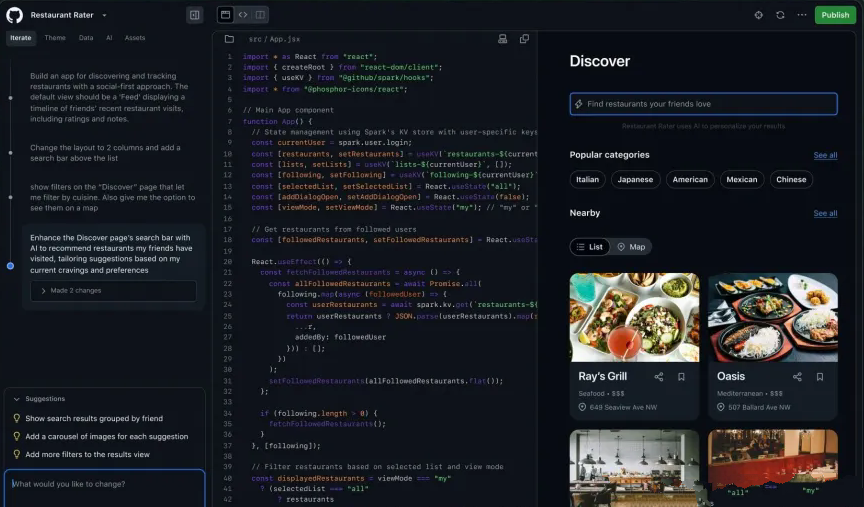The image size is (864, 507).
Task: Select the Iterate tab
Action: coord(20,38)
